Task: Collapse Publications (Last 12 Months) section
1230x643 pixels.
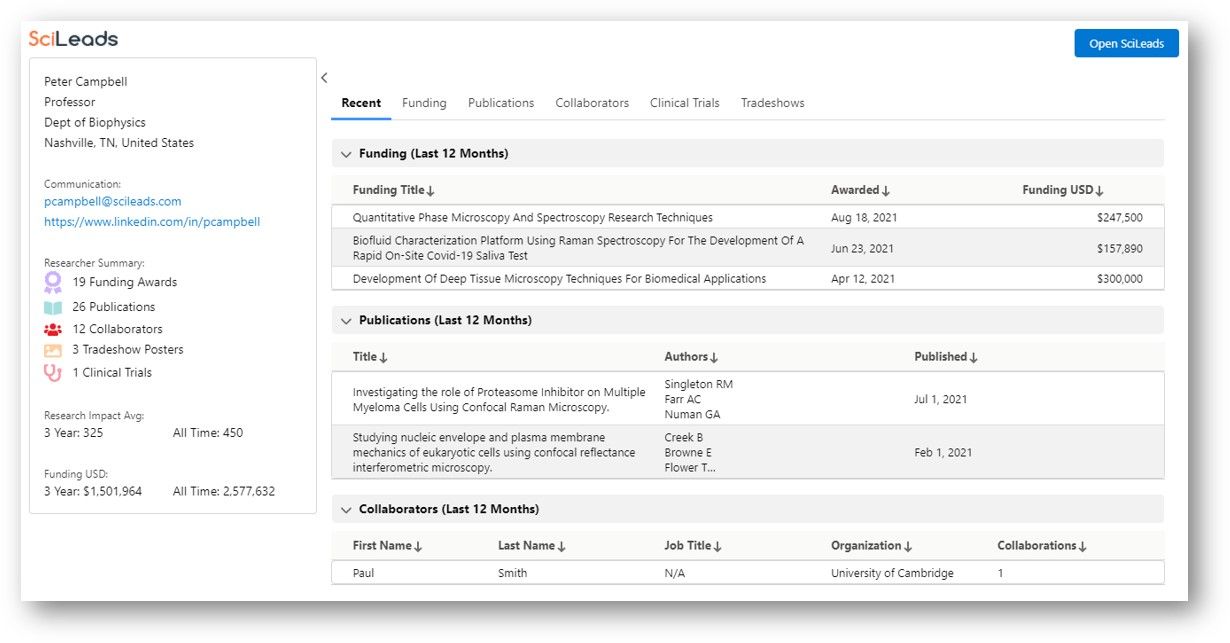Action: coord(346,321)
